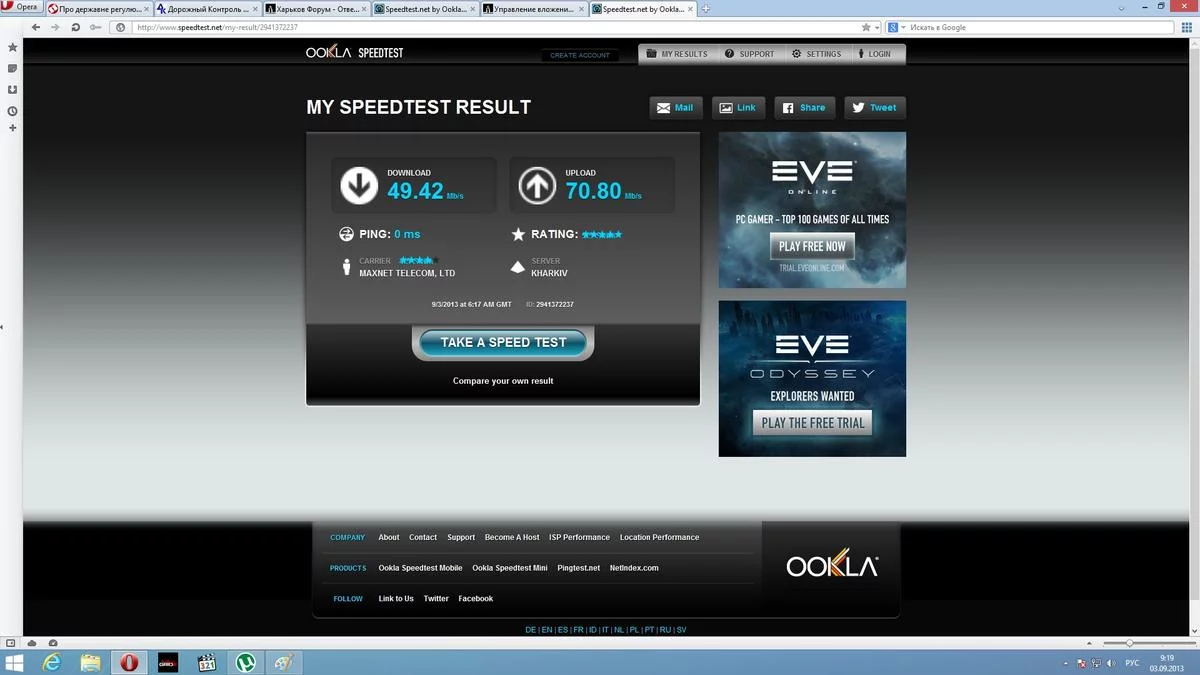Go back with the browser back arrow

37,27
